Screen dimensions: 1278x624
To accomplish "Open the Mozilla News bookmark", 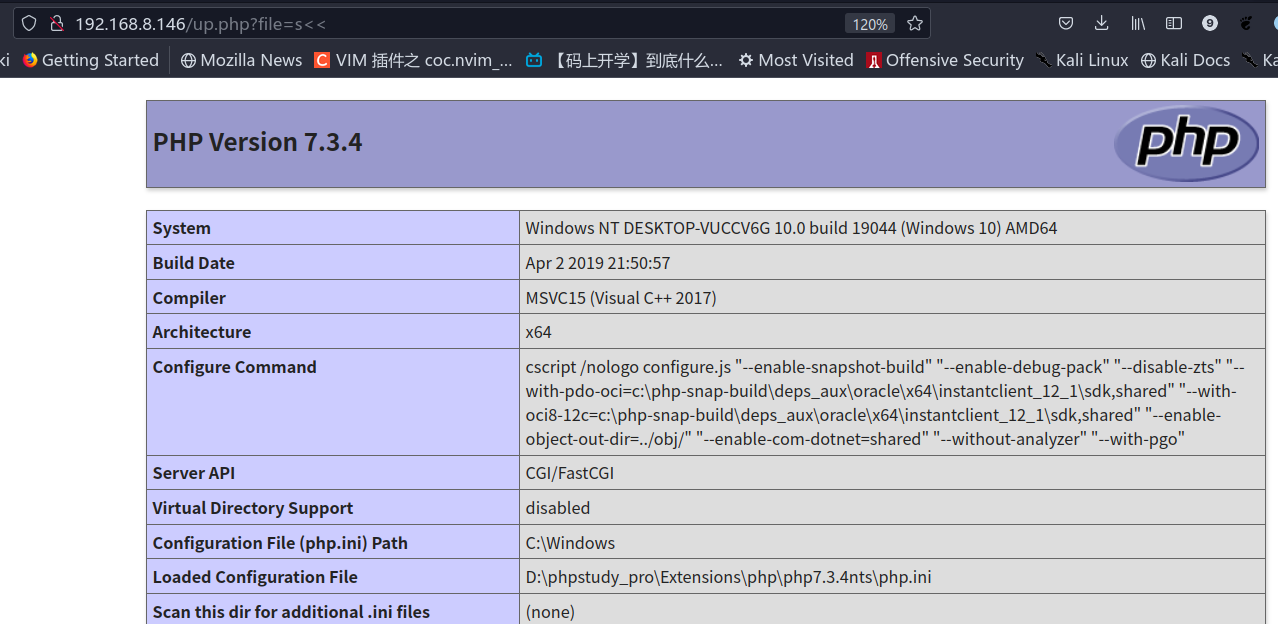I will click(x=241, y=60).
